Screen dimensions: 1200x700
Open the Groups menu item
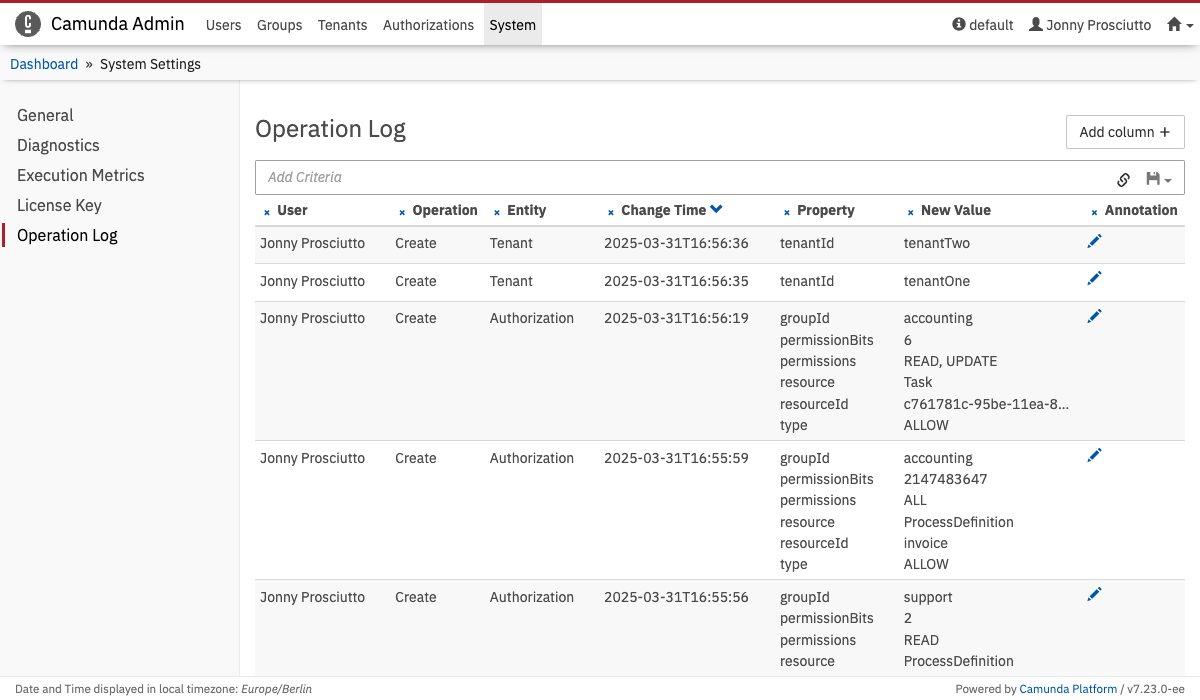click(279, 25)
